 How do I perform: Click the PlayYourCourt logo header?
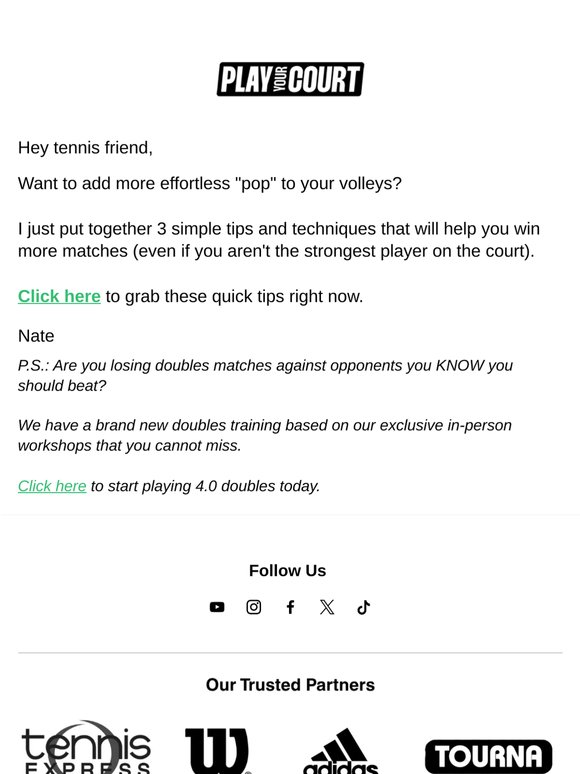pyautogui.click(x=290, y=79)
